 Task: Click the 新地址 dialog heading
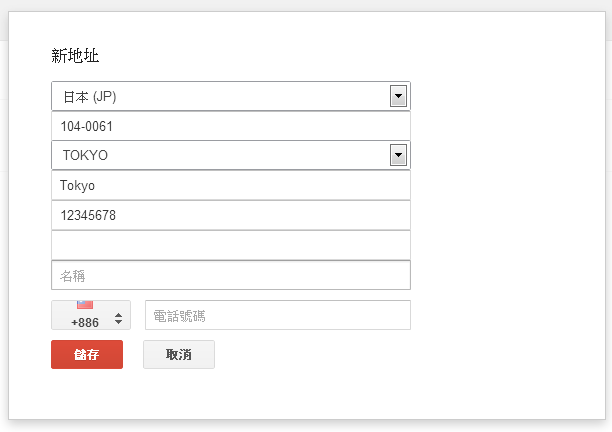(75, 55)
